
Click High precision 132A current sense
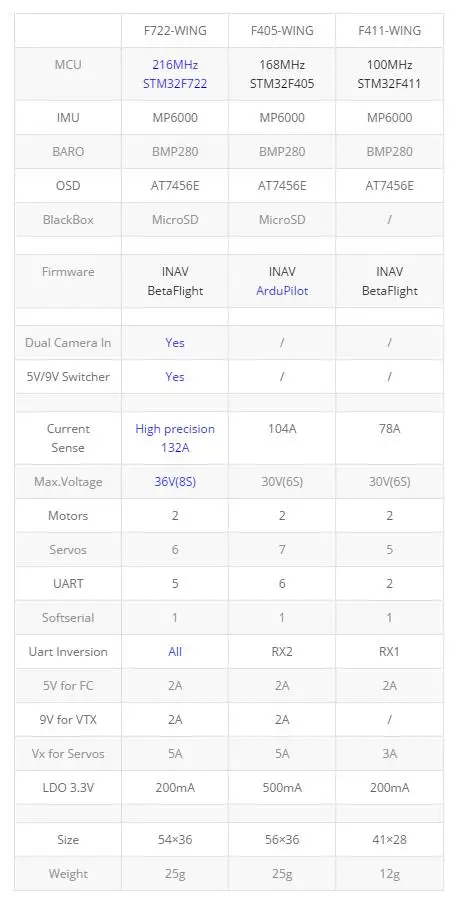point(175,438)
